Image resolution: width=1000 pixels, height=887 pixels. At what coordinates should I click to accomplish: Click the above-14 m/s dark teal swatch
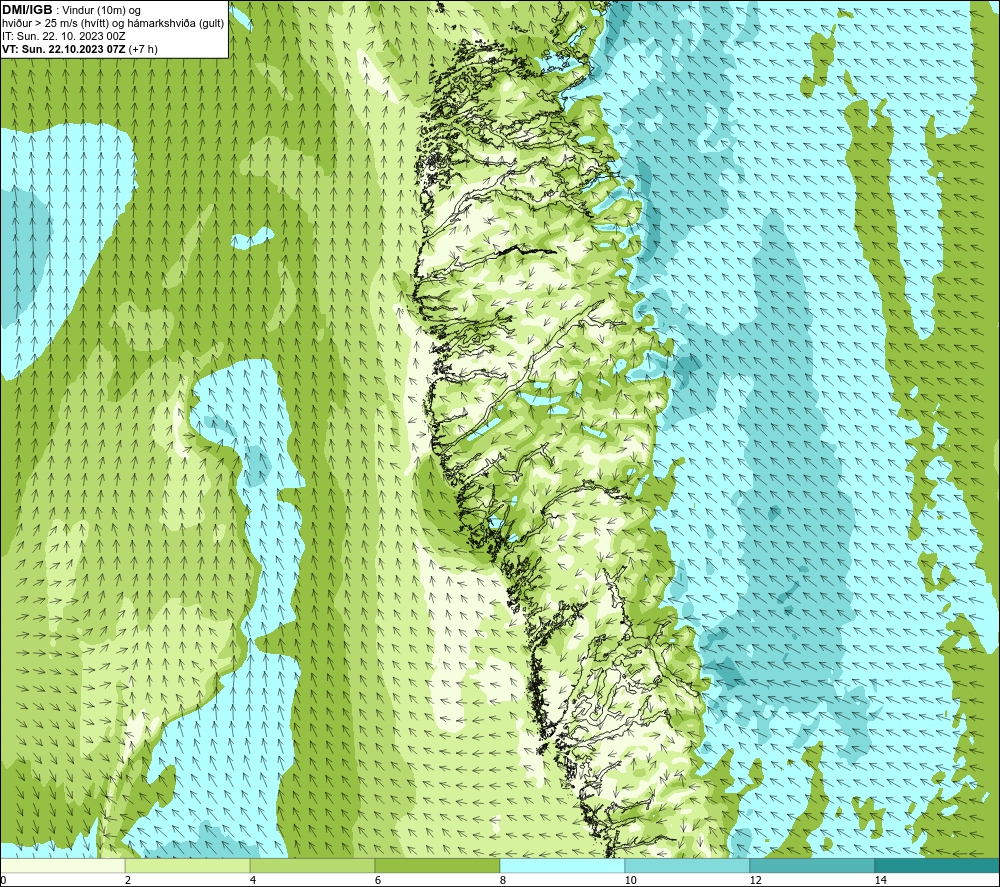[938, 865]
